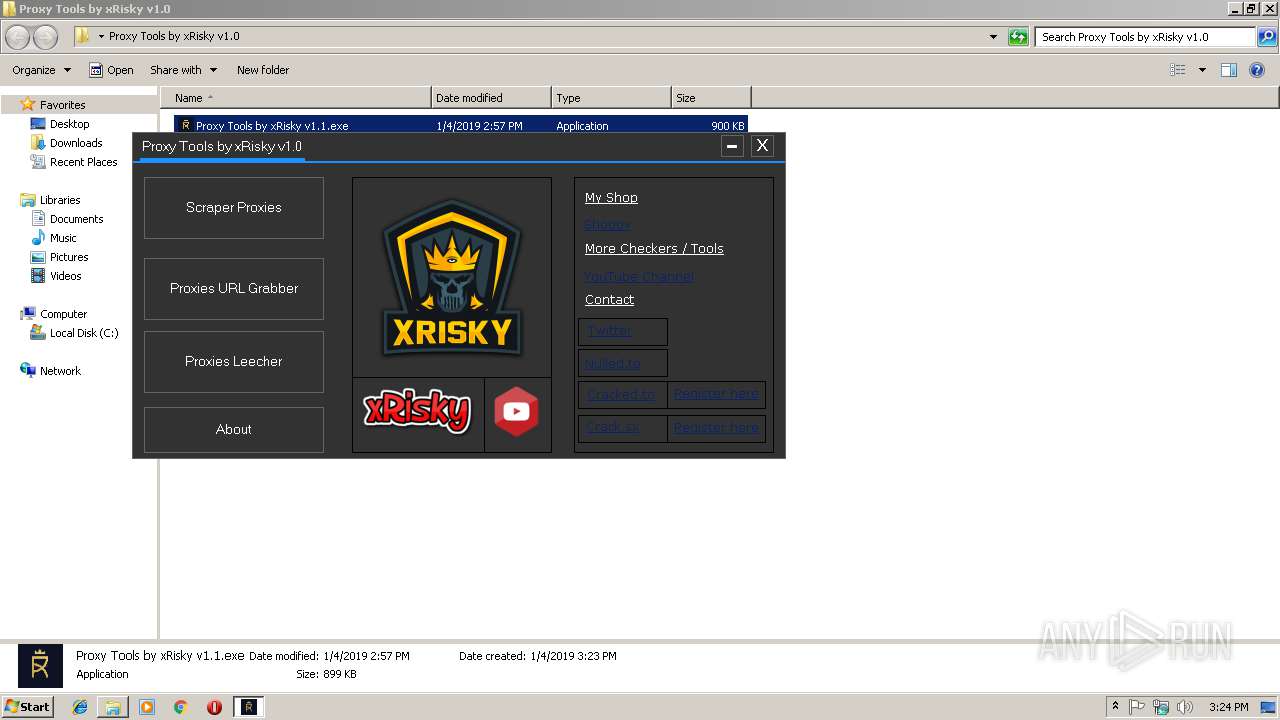Expand the Share with dropdown
Screen dimensions: 1280x720
tap(183, 70)
